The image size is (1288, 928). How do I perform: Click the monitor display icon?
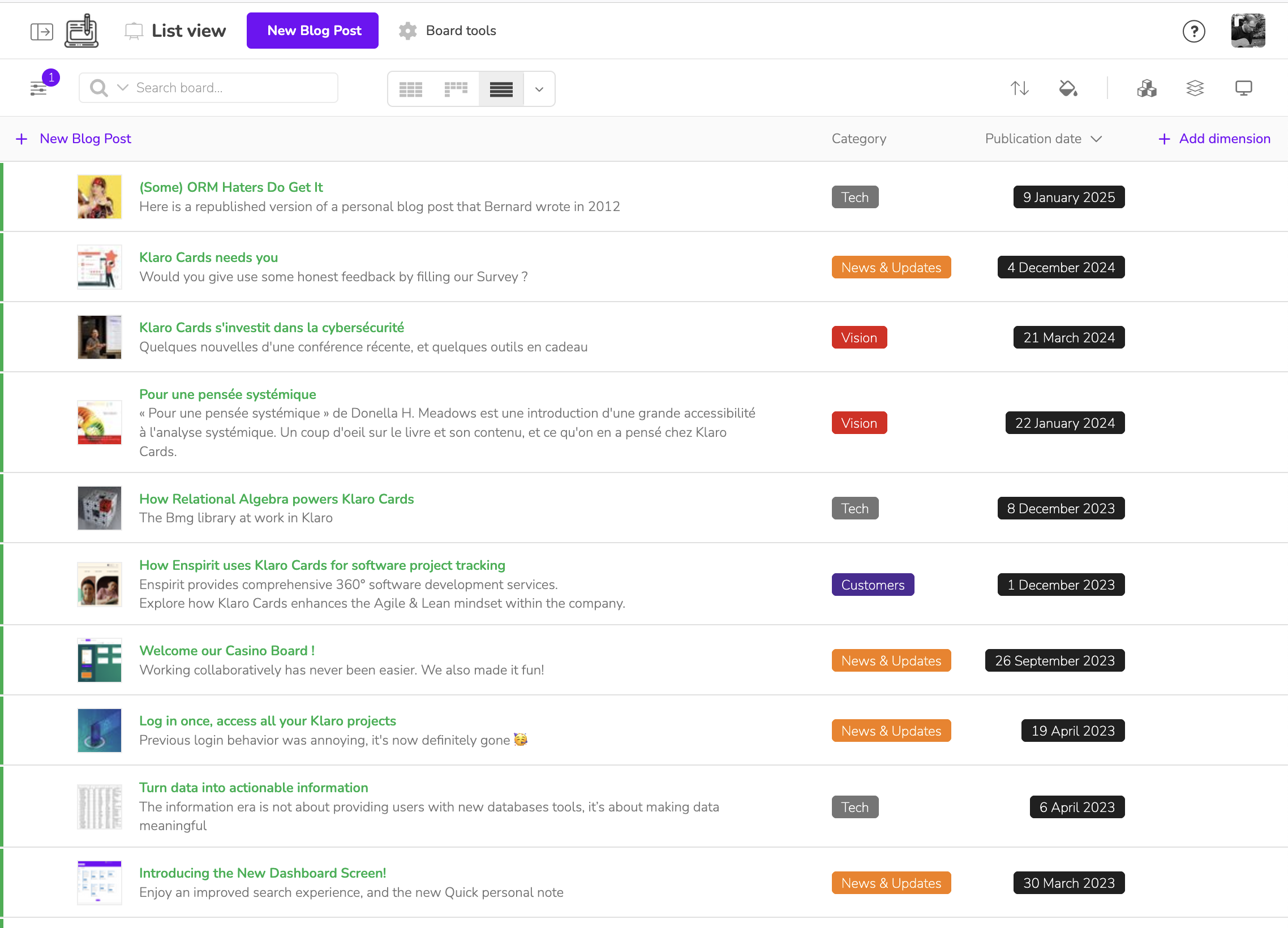point(1244,88)
